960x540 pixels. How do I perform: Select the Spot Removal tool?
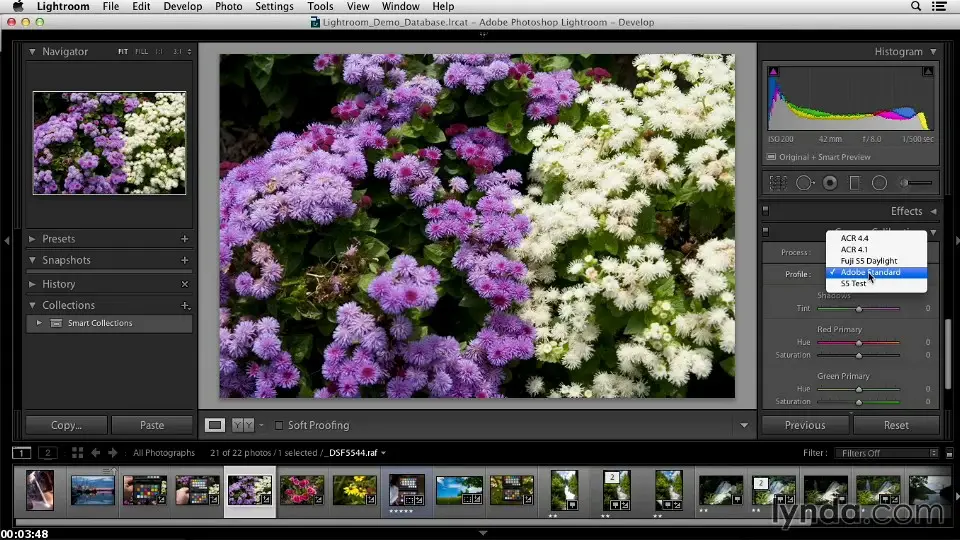[804, 183]
